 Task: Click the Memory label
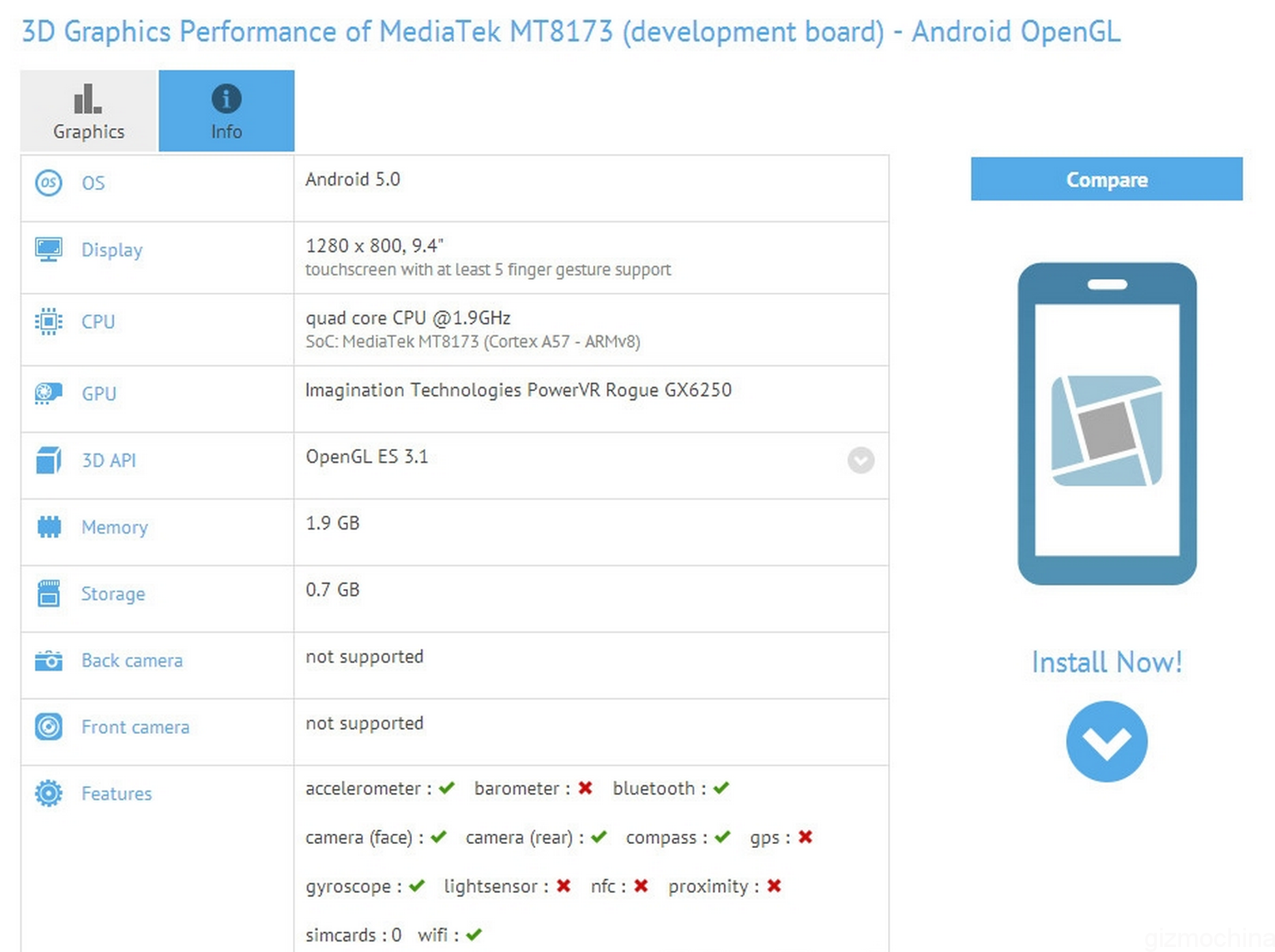point(114,528)
